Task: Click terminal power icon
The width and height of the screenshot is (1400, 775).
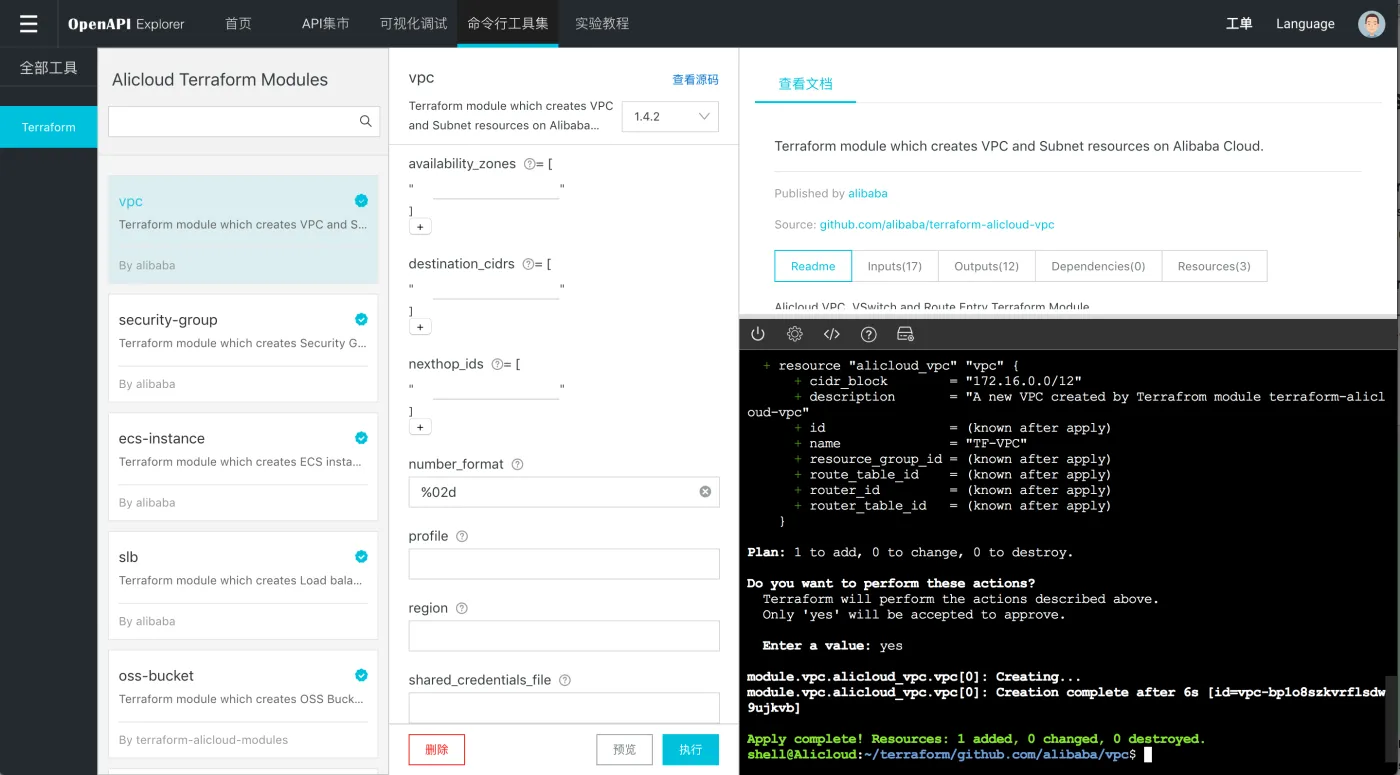Action: (758, 334)
